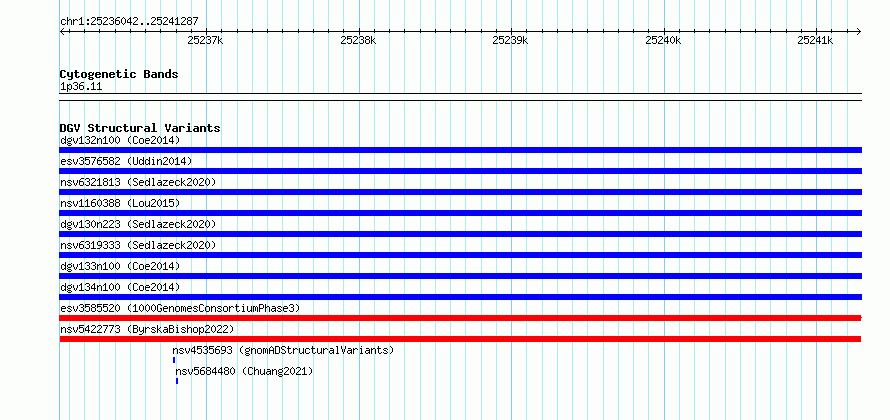Screen dimensions: 890x420
Task: Click the 25238k ruler label
Action: (x=358, y=40)
